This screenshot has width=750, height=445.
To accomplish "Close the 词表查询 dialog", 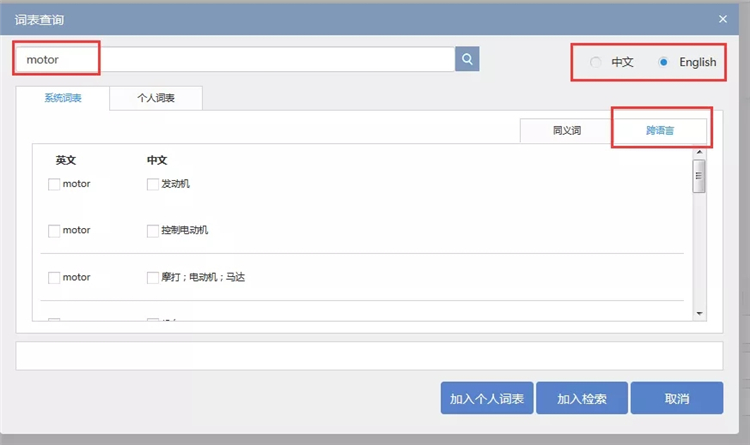I will point(723,19).
